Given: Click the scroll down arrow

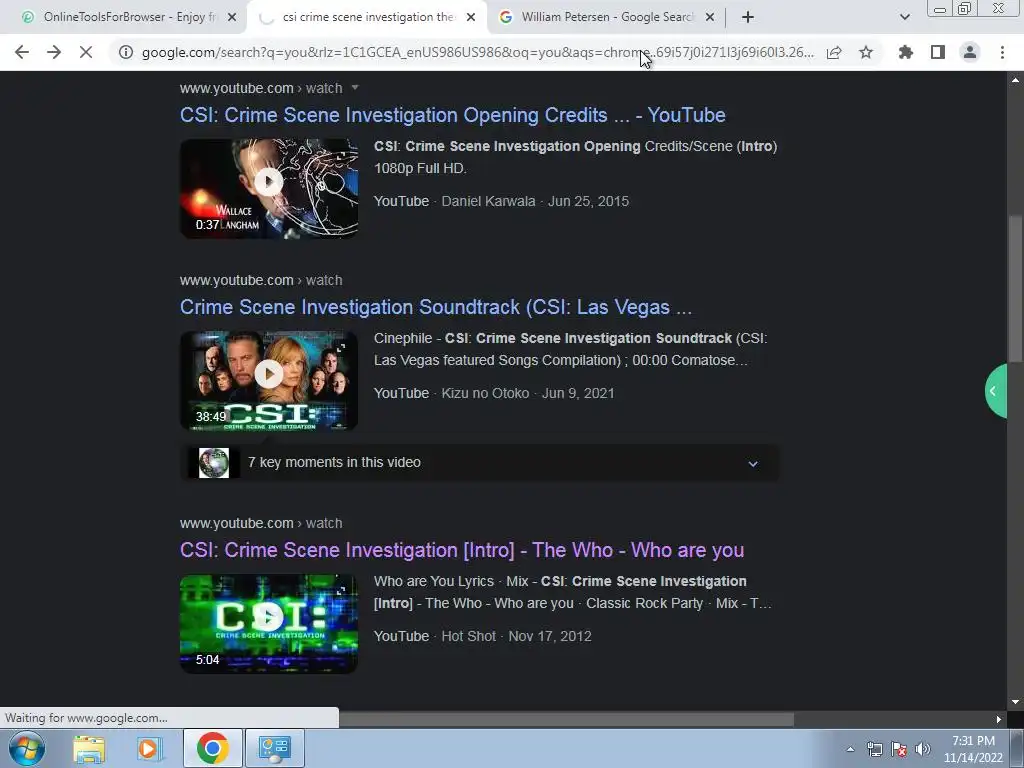Looking at the screenshot, I should click(x=1015, y=702).
